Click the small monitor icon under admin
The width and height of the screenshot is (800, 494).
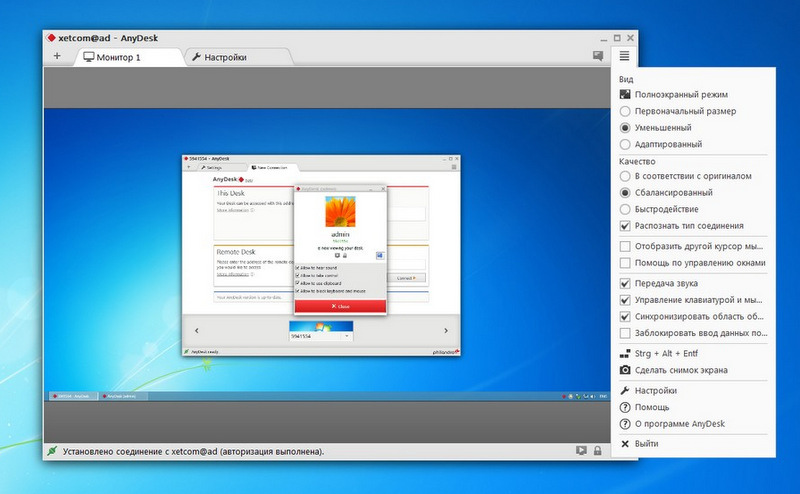click(x=337, y=255)
